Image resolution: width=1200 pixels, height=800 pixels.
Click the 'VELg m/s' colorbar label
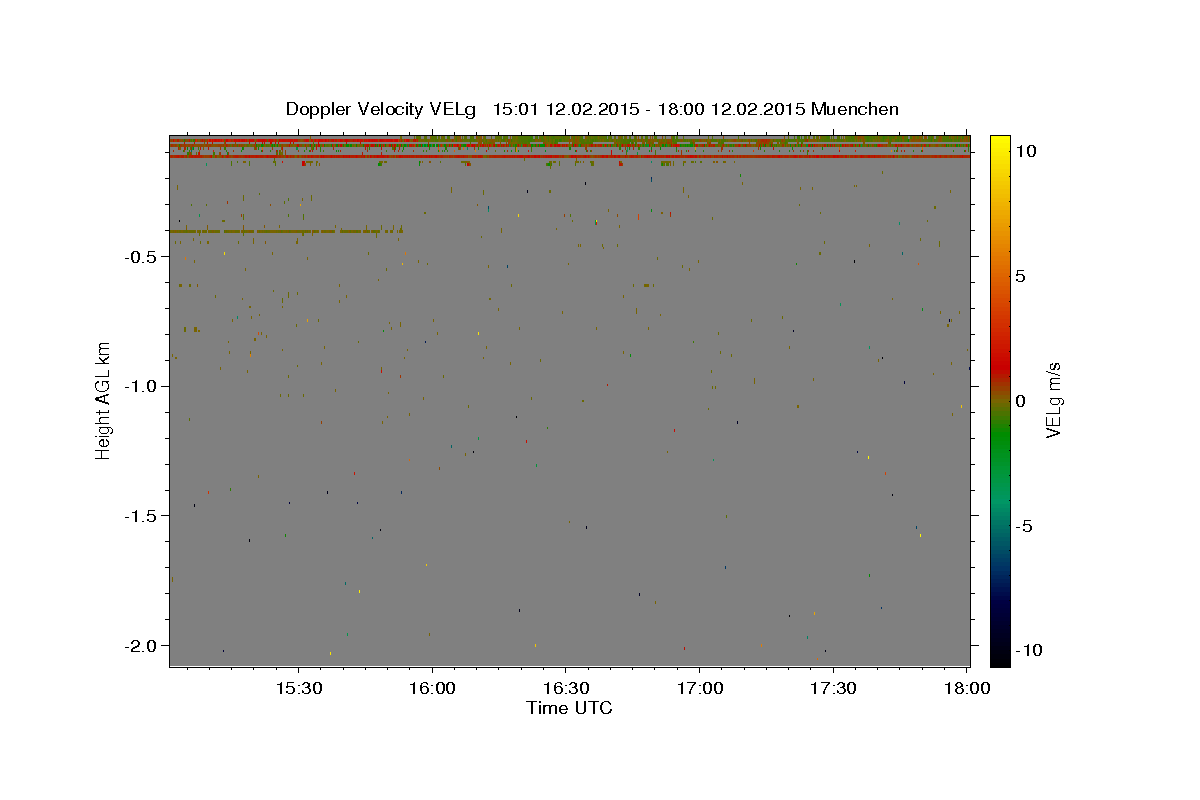tap(1052, 400)
